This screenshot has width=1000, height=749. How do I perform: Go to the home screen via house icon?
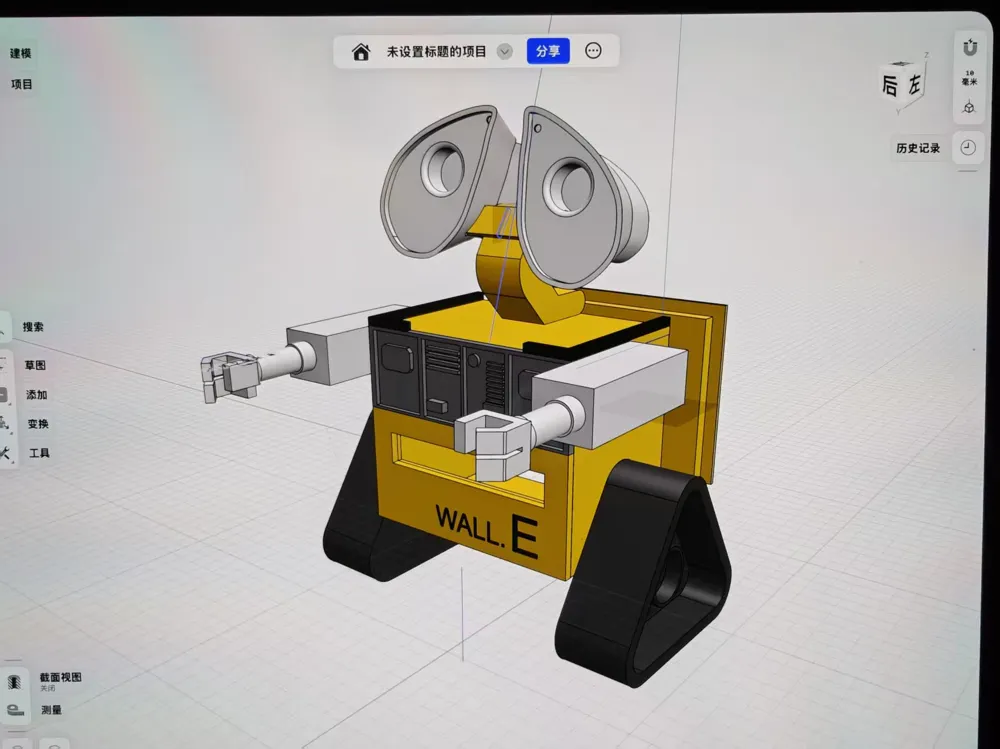pyautogui.click(x=361, y=52)
